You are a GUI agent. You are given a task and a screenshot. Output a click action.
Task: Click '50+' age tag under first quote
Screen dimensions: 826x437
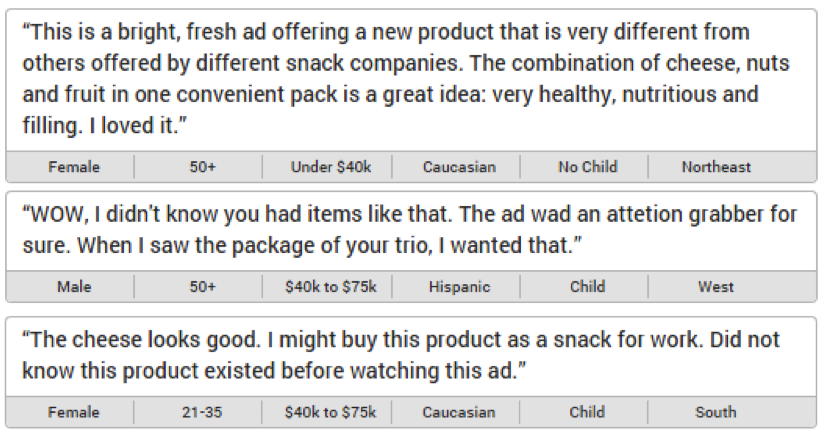coord(202,167)
